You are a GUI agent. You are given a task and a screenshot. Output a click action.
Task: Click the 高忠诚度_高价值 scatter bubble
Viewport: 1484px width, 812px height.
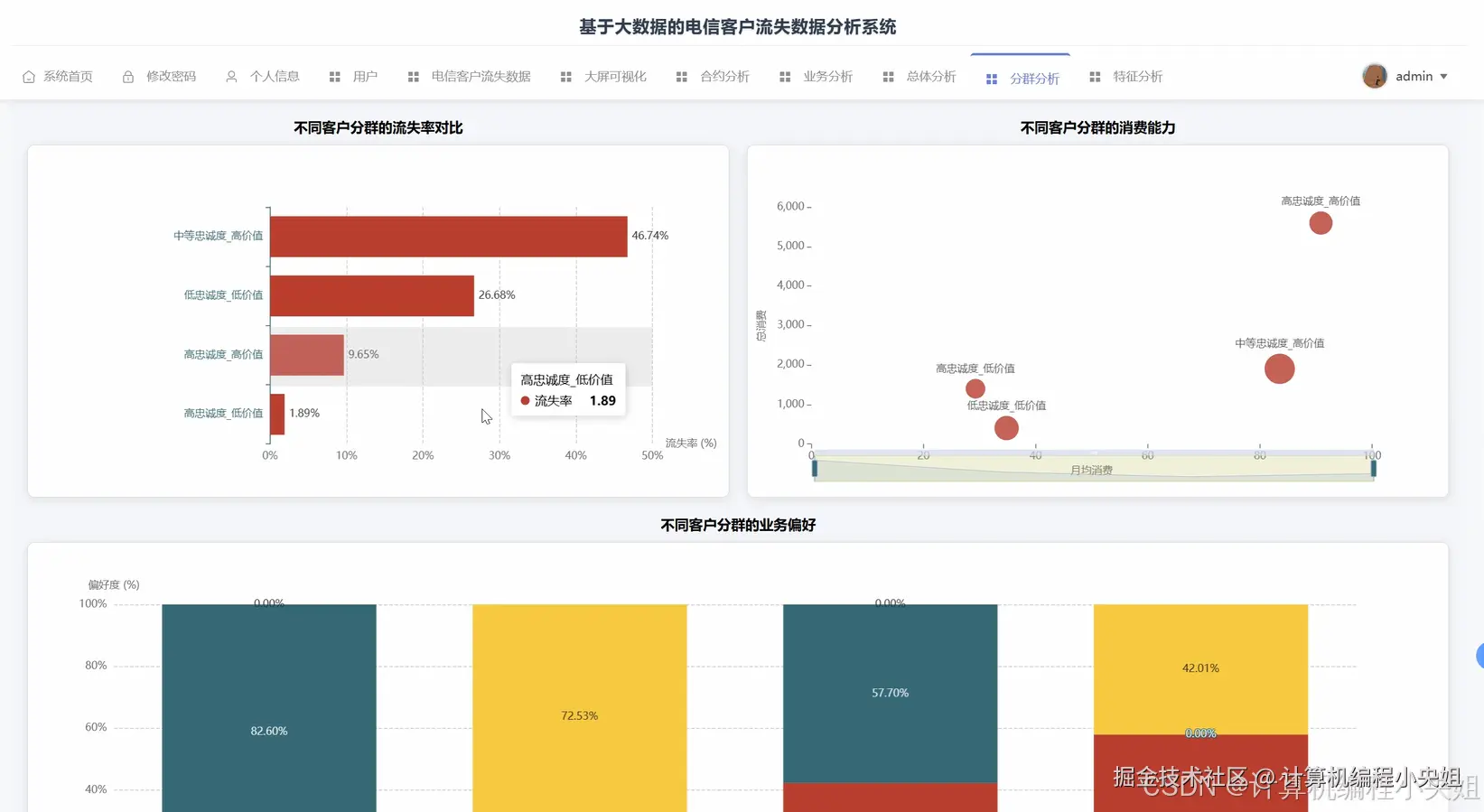(1321, 223)
